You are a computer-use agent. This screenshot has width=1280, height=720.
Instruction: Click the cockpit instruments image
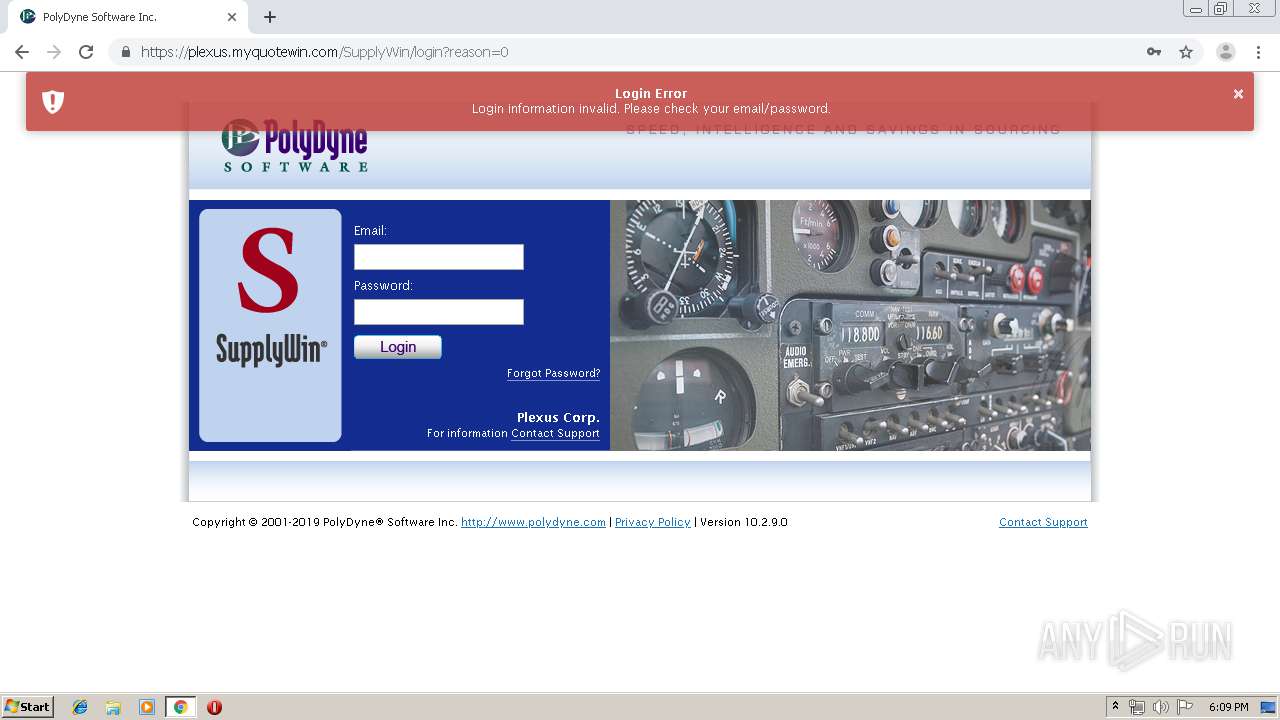pyautogui.click(x=850, y=325)
